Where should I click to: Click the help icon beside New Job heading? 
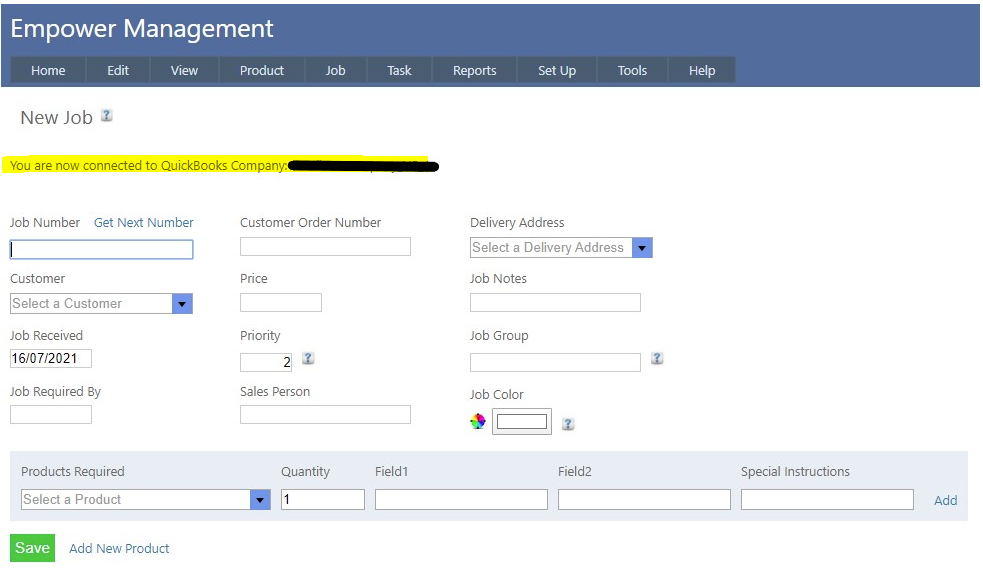pos(107,116)
